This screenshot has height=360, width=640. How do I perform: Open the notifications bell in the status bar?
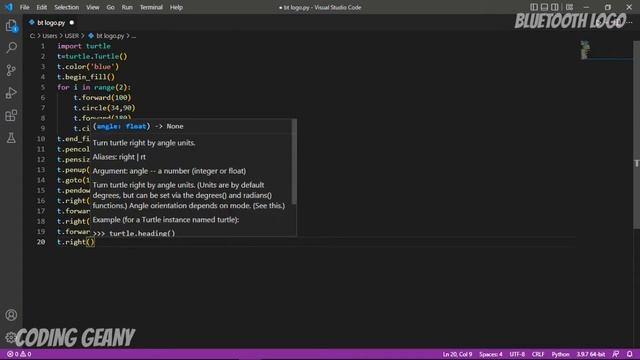(630, 354)
